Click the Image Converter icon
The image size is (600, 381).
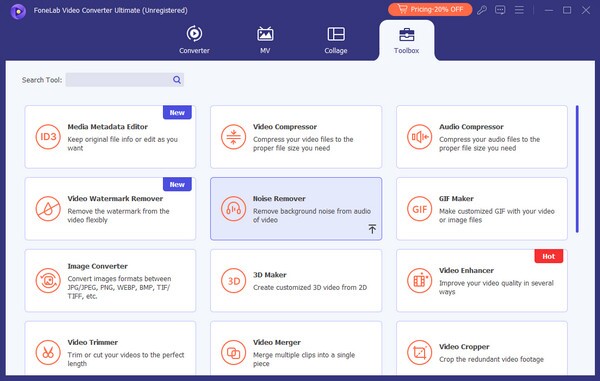[48, 281]
